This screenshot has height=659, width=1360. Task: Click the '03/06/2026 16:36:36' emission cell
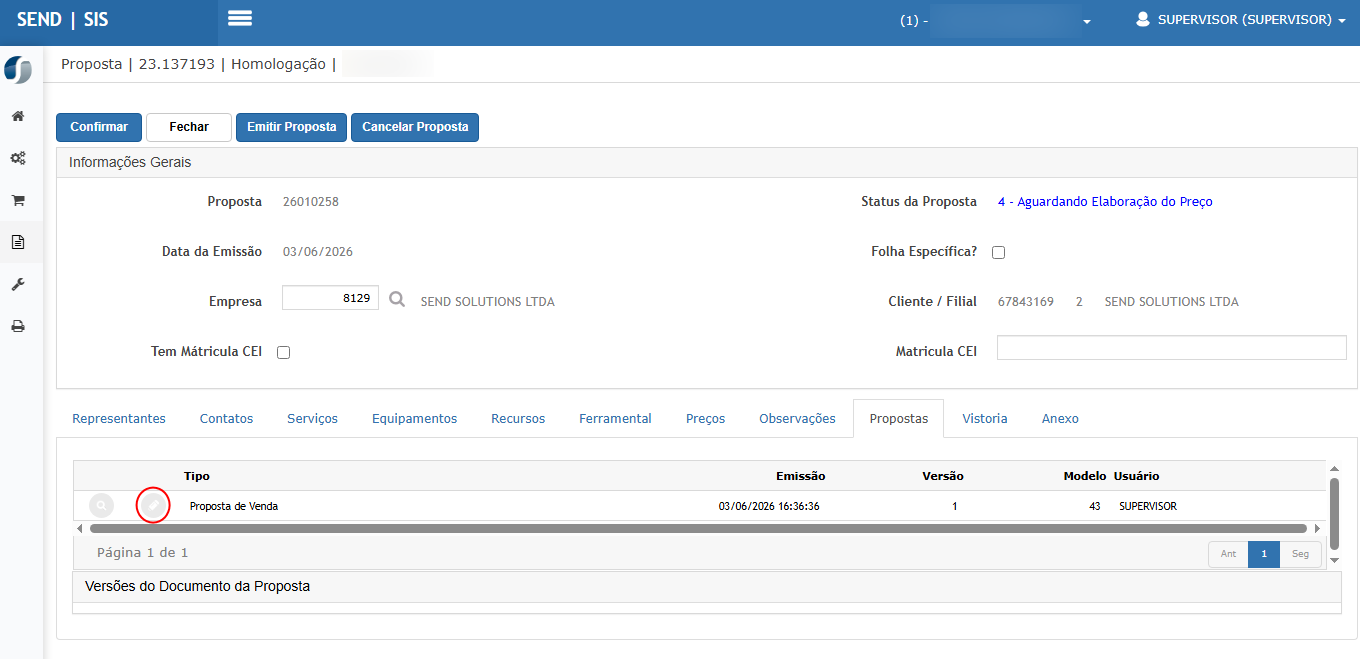[x=769, y=506]
